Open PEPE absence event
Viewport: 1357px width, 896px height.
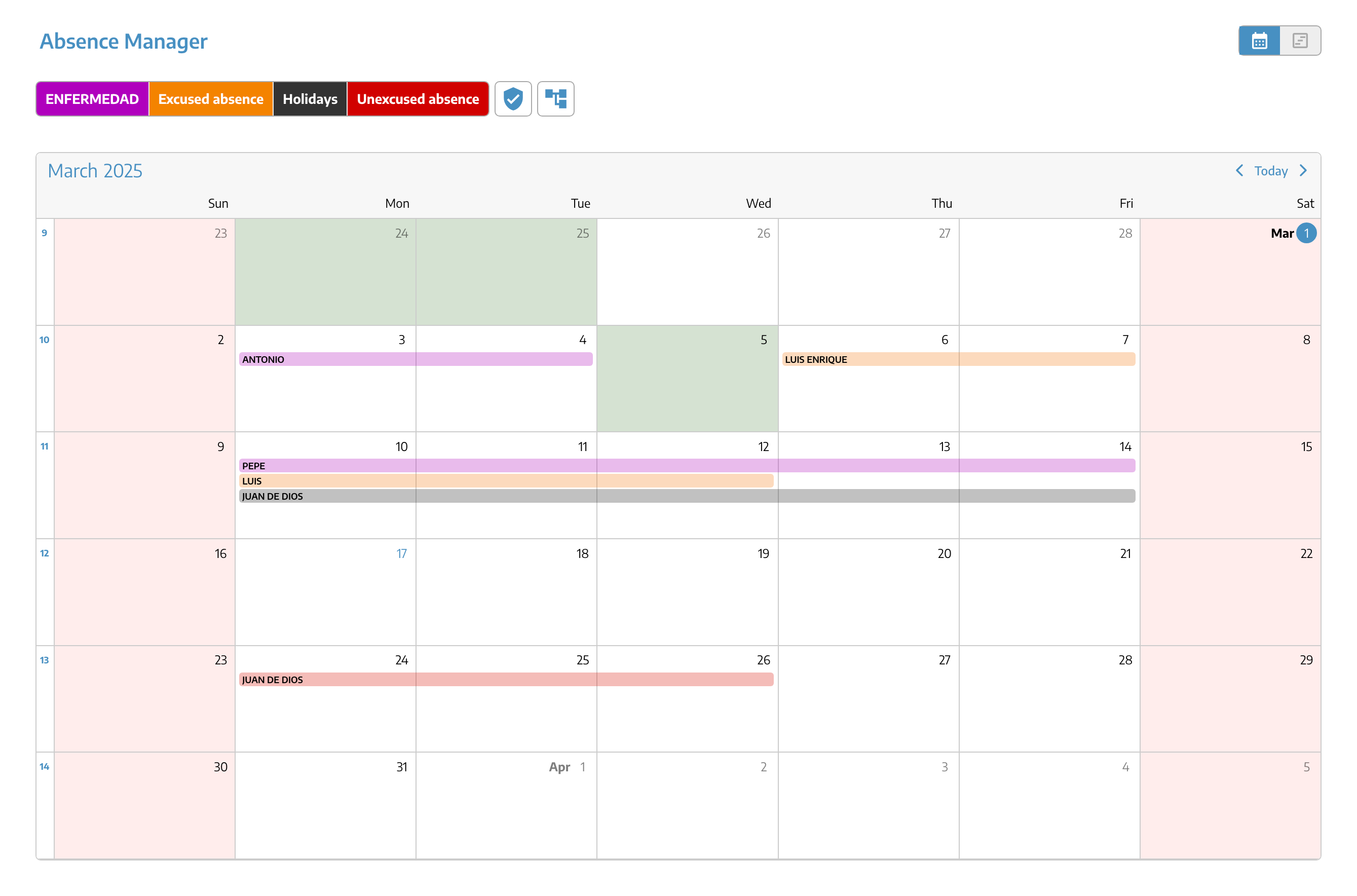(x=687, y=466)
